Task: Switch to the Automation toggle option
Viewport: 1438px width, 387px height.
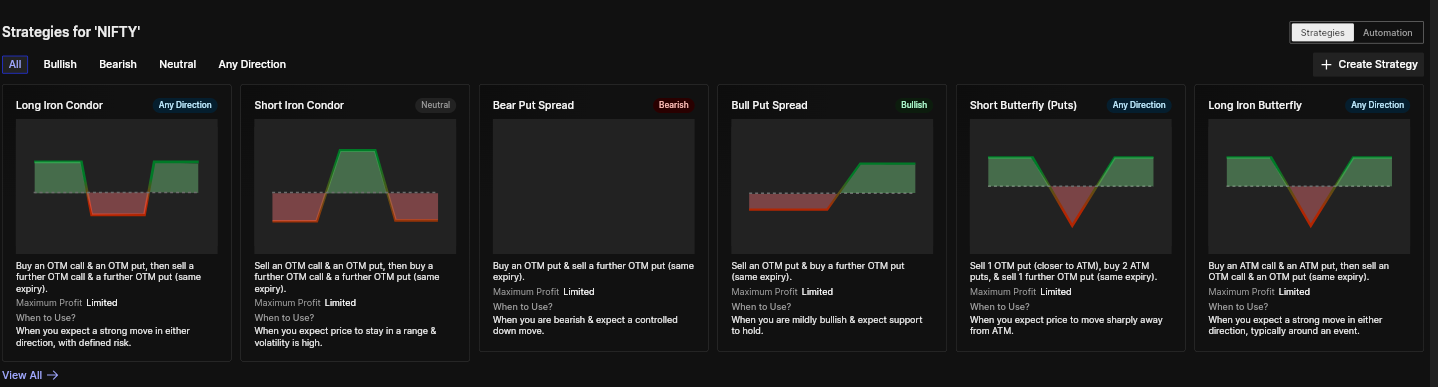Action: (1388, 33)
